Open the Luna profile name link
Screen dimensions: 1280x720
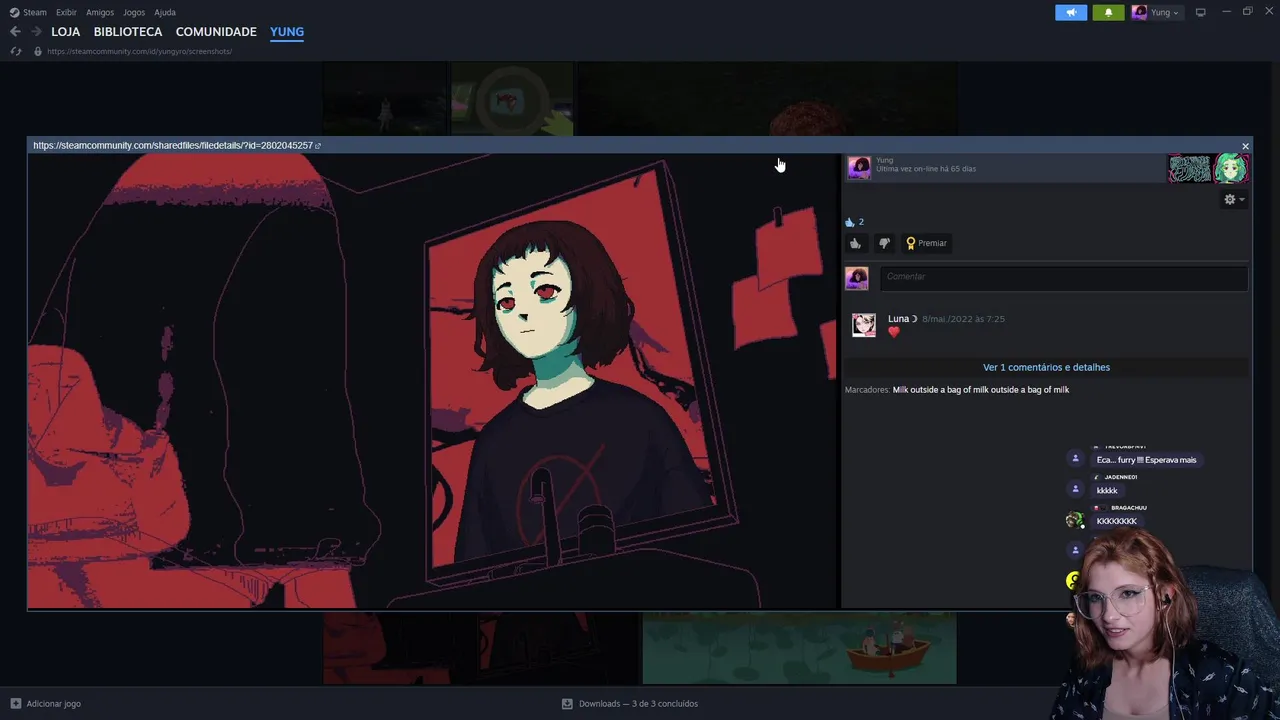tap(902, 319)
